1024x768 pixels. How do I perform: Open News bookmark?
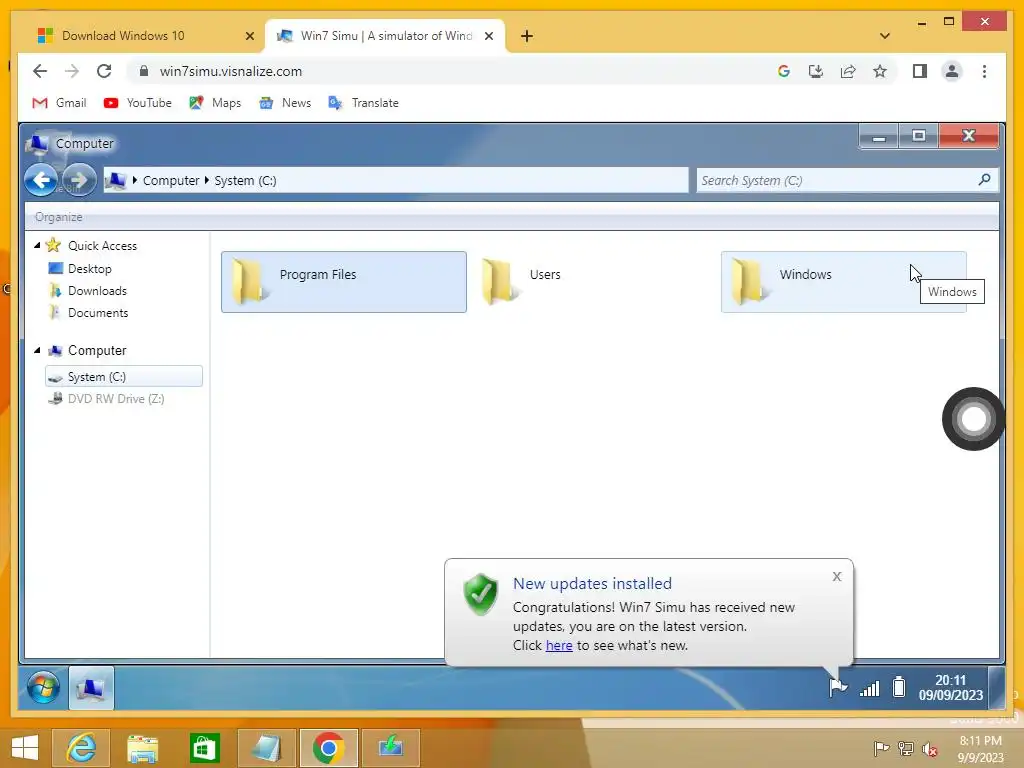(285, 103)
